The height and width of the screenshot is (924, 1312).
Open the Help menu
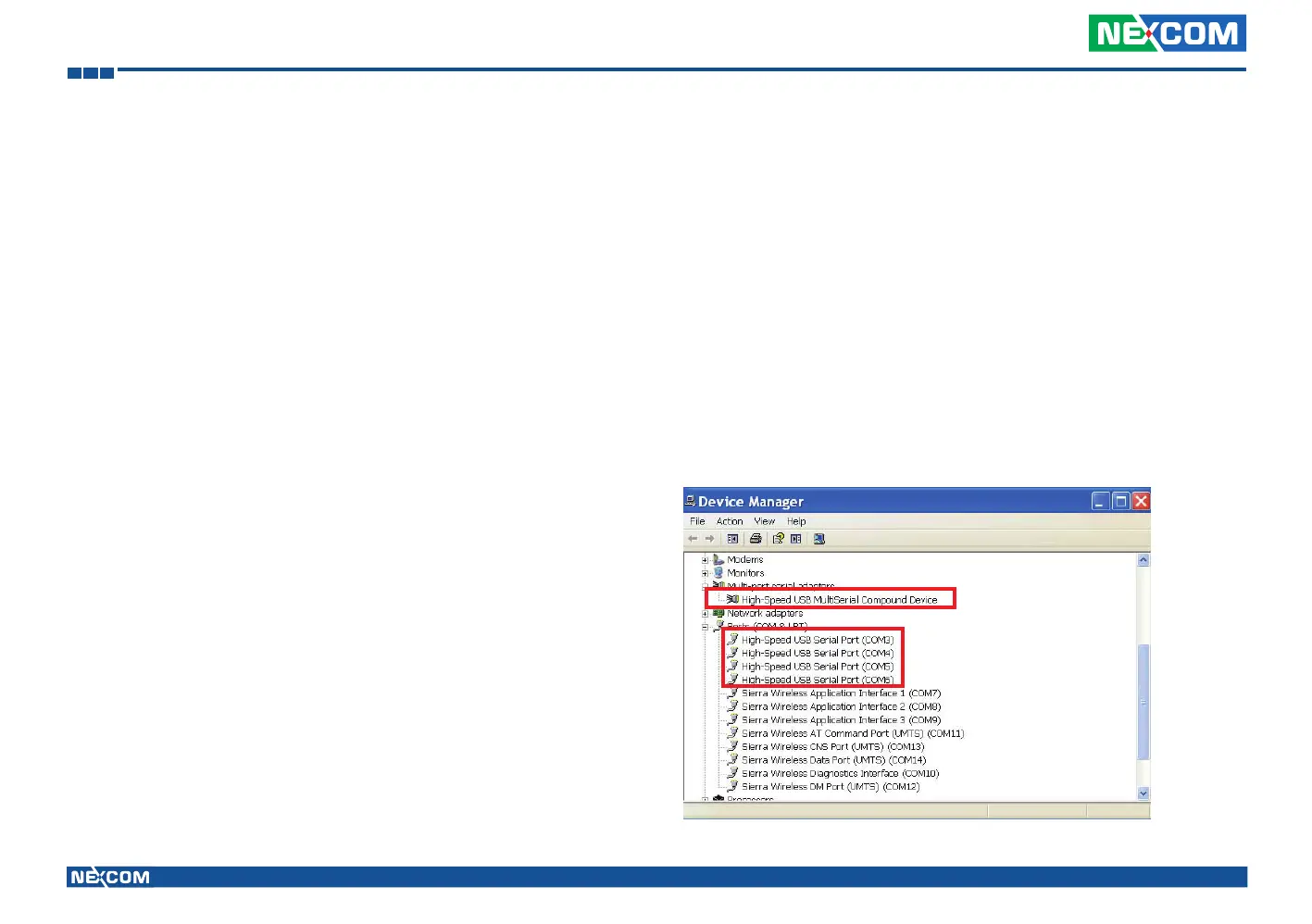796,521
